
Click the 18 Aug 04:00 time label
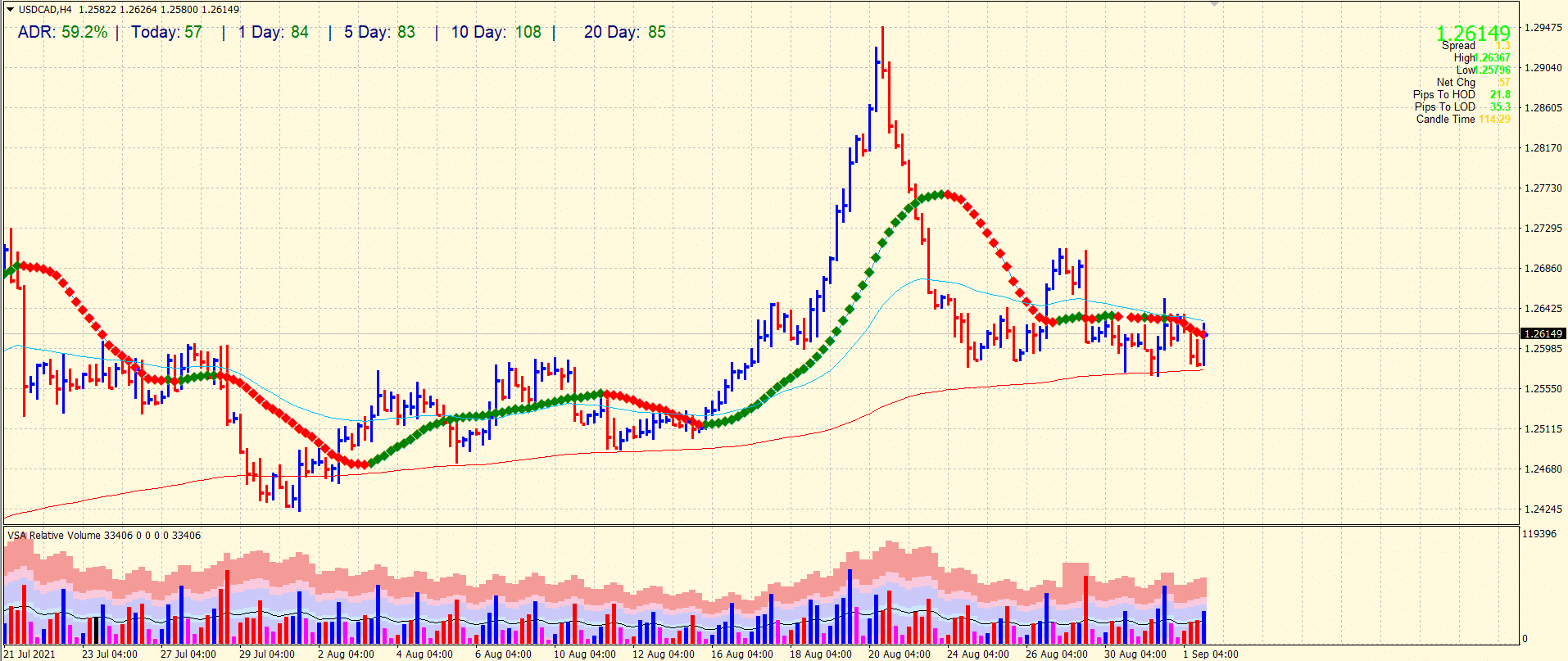pyautogui.click(x=821, y=654)
